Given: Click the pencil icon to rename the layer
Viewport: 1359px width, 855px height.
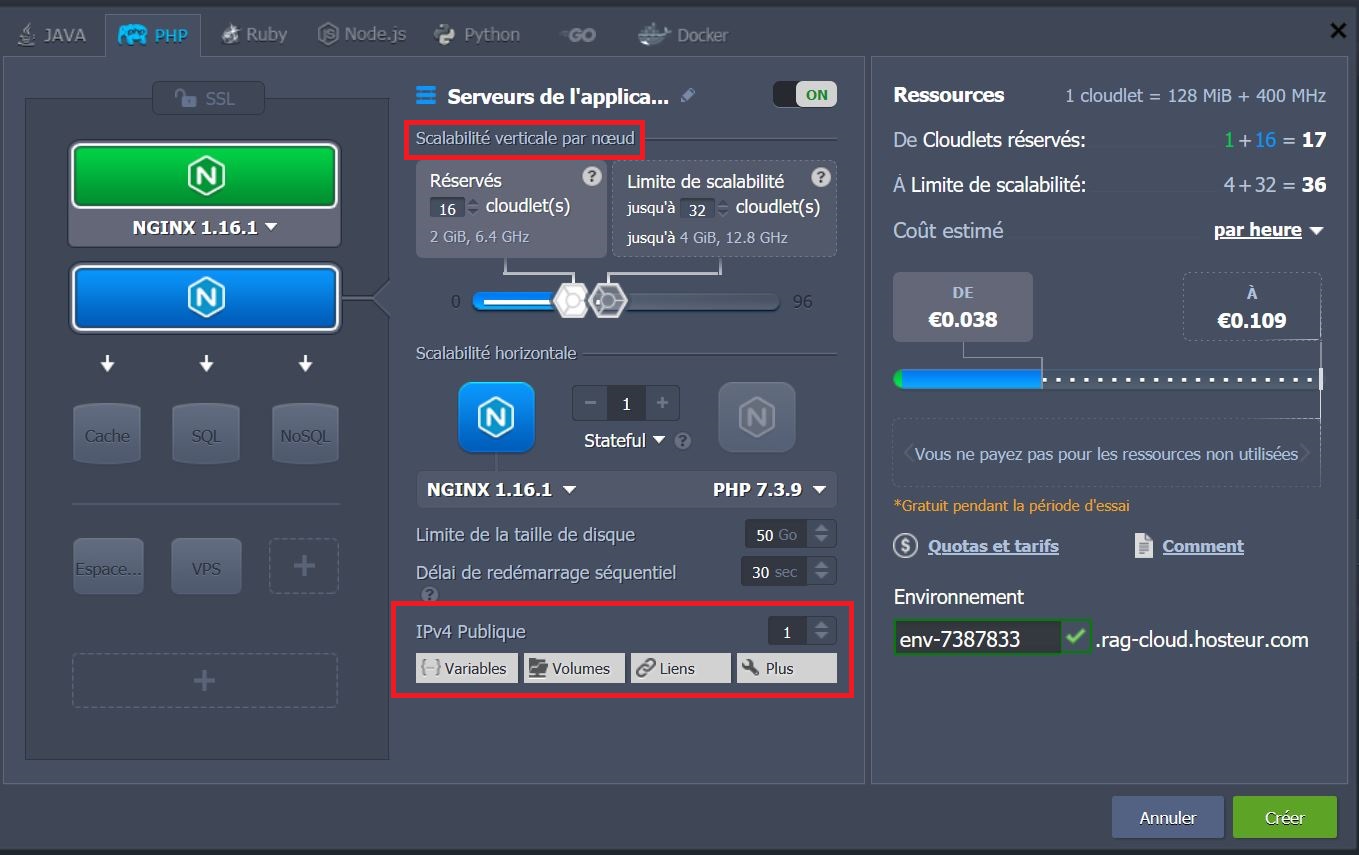Looking at the screenshot, I should (687, 96).
